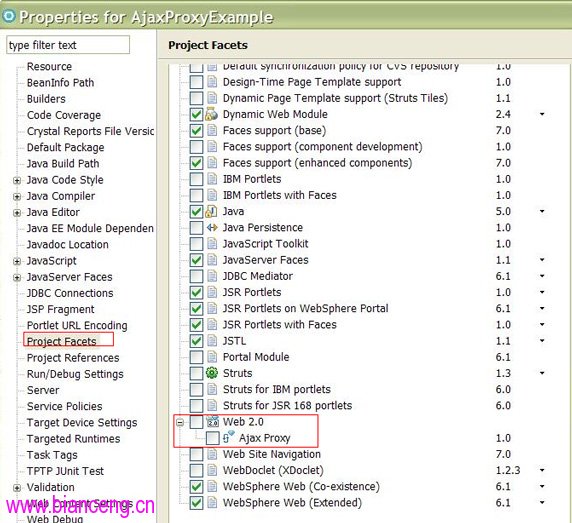This screenshot has width=572, height=523.
Task: Open the Java Build Path page
Action: coord(63,163)
